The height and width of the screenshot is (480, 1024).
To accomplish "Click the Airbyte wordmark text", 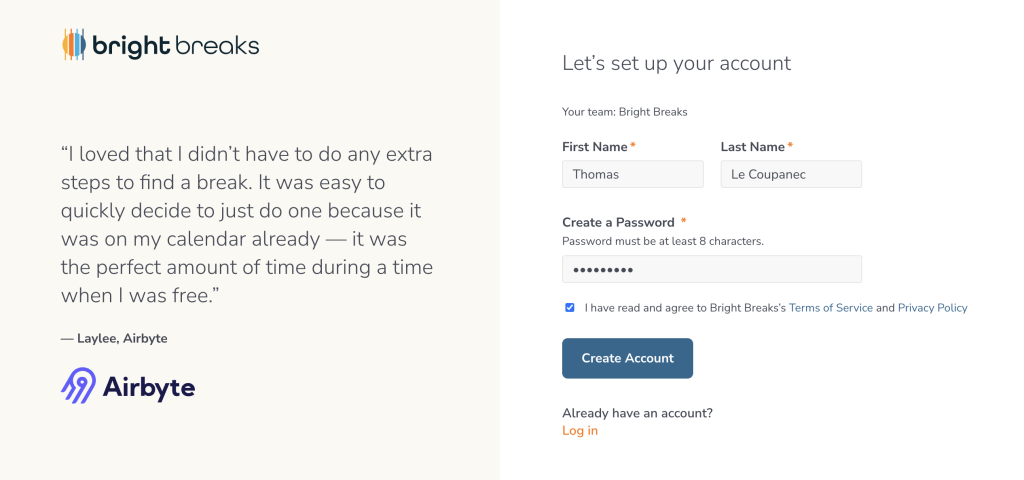I will pyautogui.click(x=149, y=388).
